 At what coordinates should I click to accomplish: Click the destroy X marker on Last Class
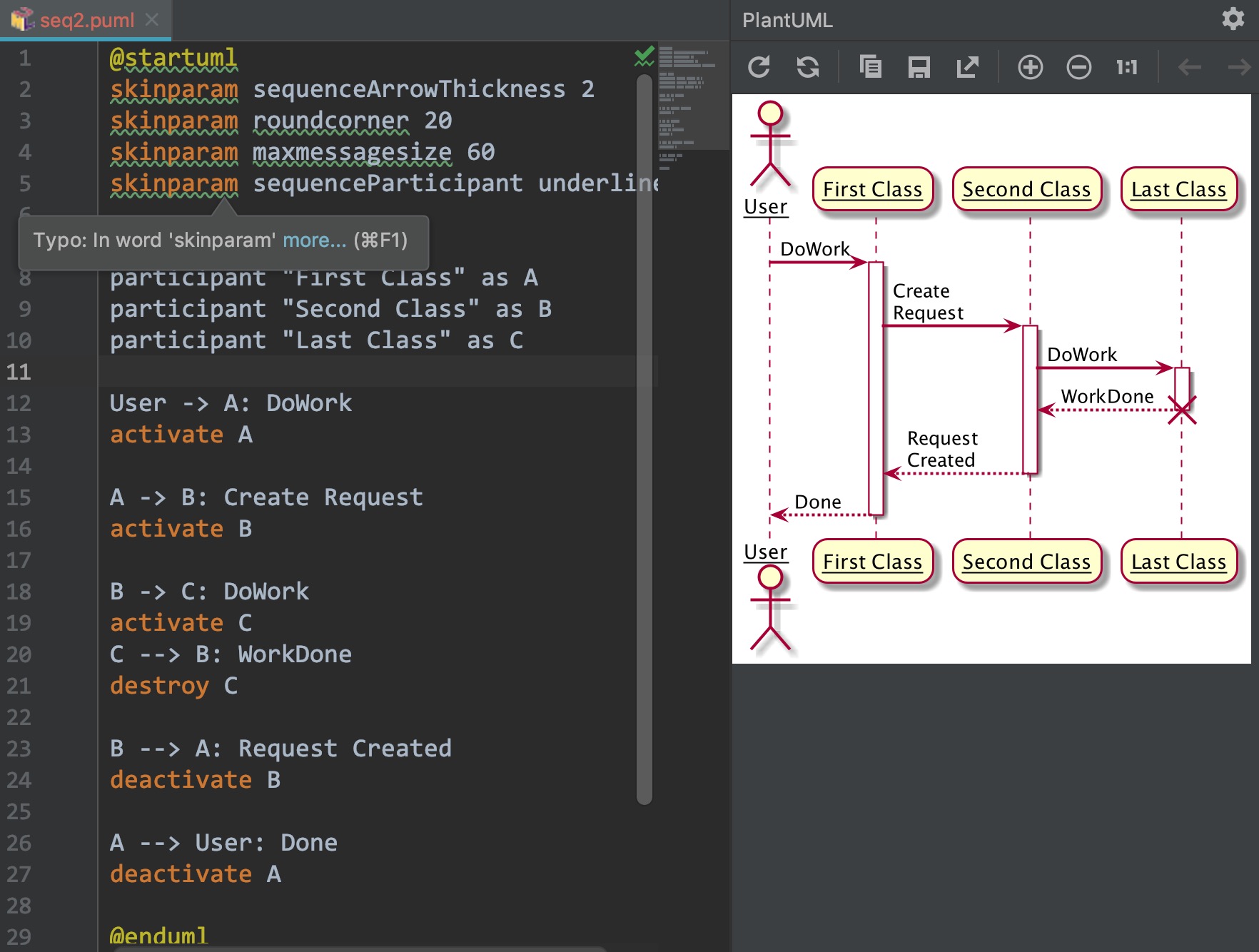[x=1182, y=410]
